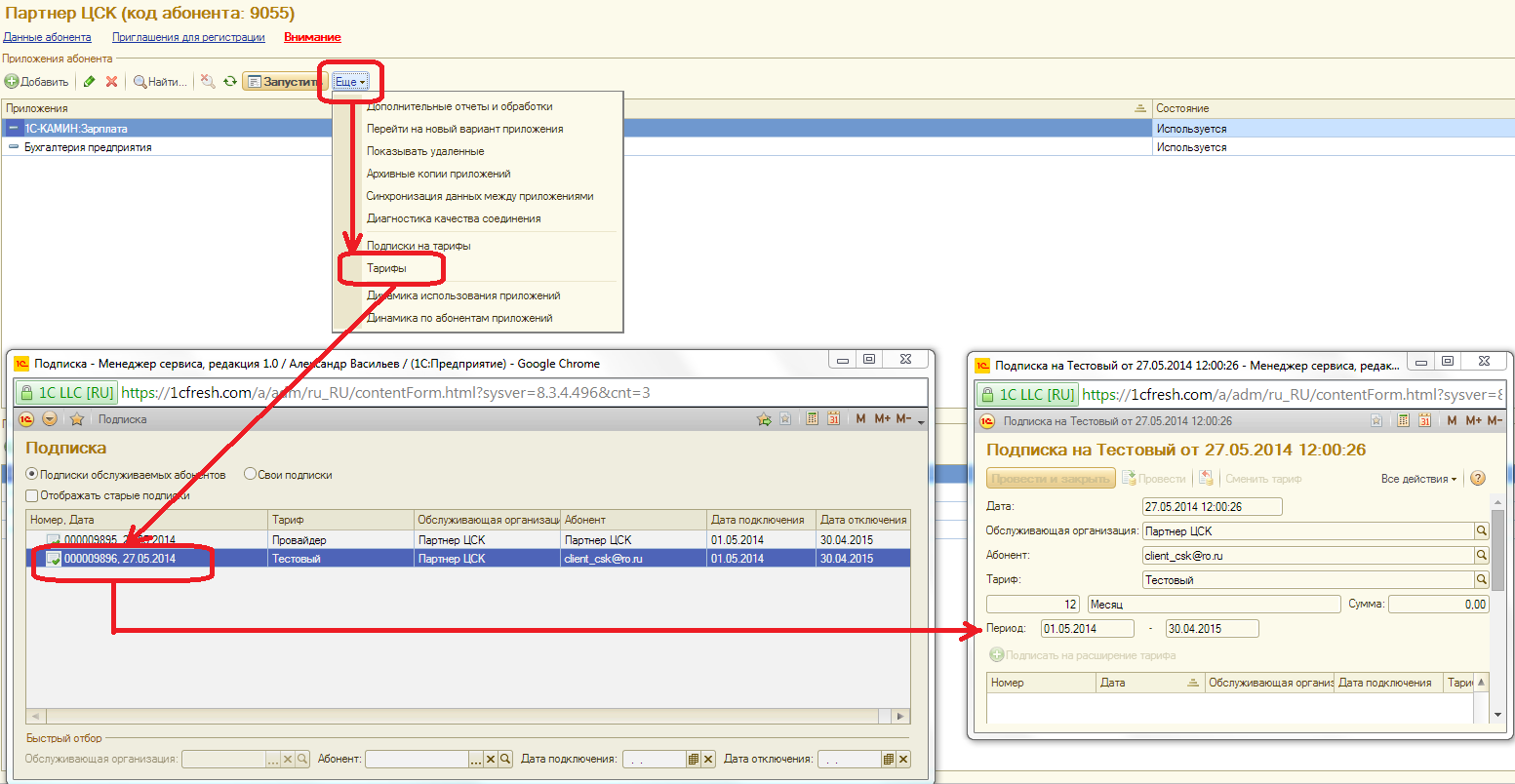Click the magnifier beside the Абонент client_csk@ro.ru field
This screenshot has width=1515, height=784.
tap(1482, 556)
